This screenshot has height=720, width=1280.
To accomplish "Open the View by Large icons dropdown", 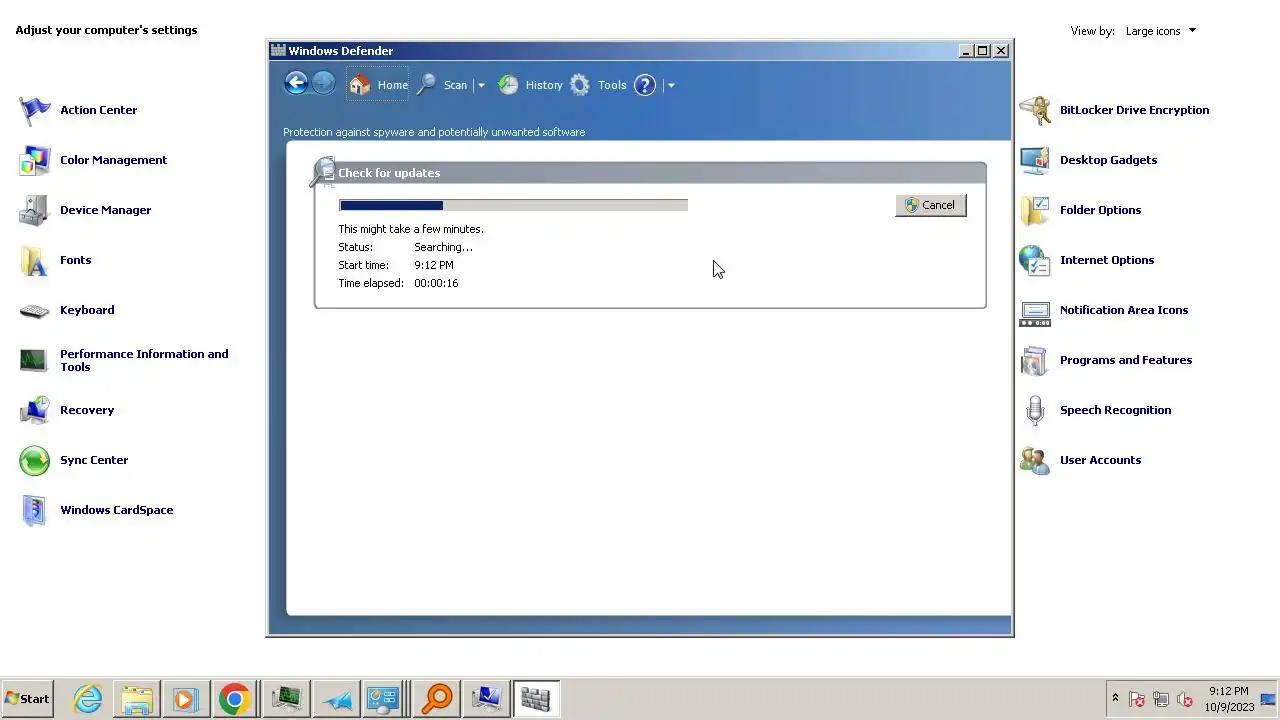I will (1160, 31).
